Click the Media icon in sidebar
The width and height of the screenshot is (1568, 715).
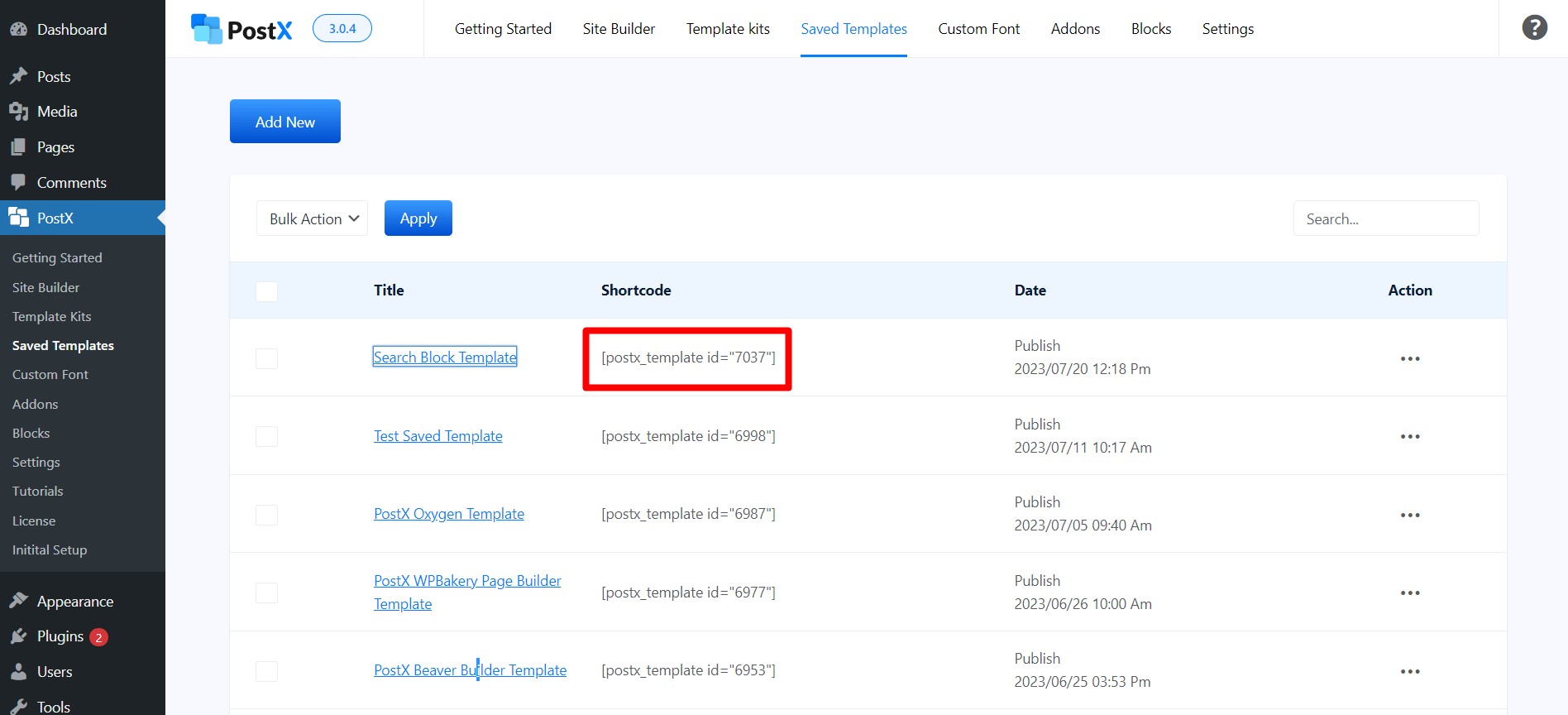coord(19,112)
